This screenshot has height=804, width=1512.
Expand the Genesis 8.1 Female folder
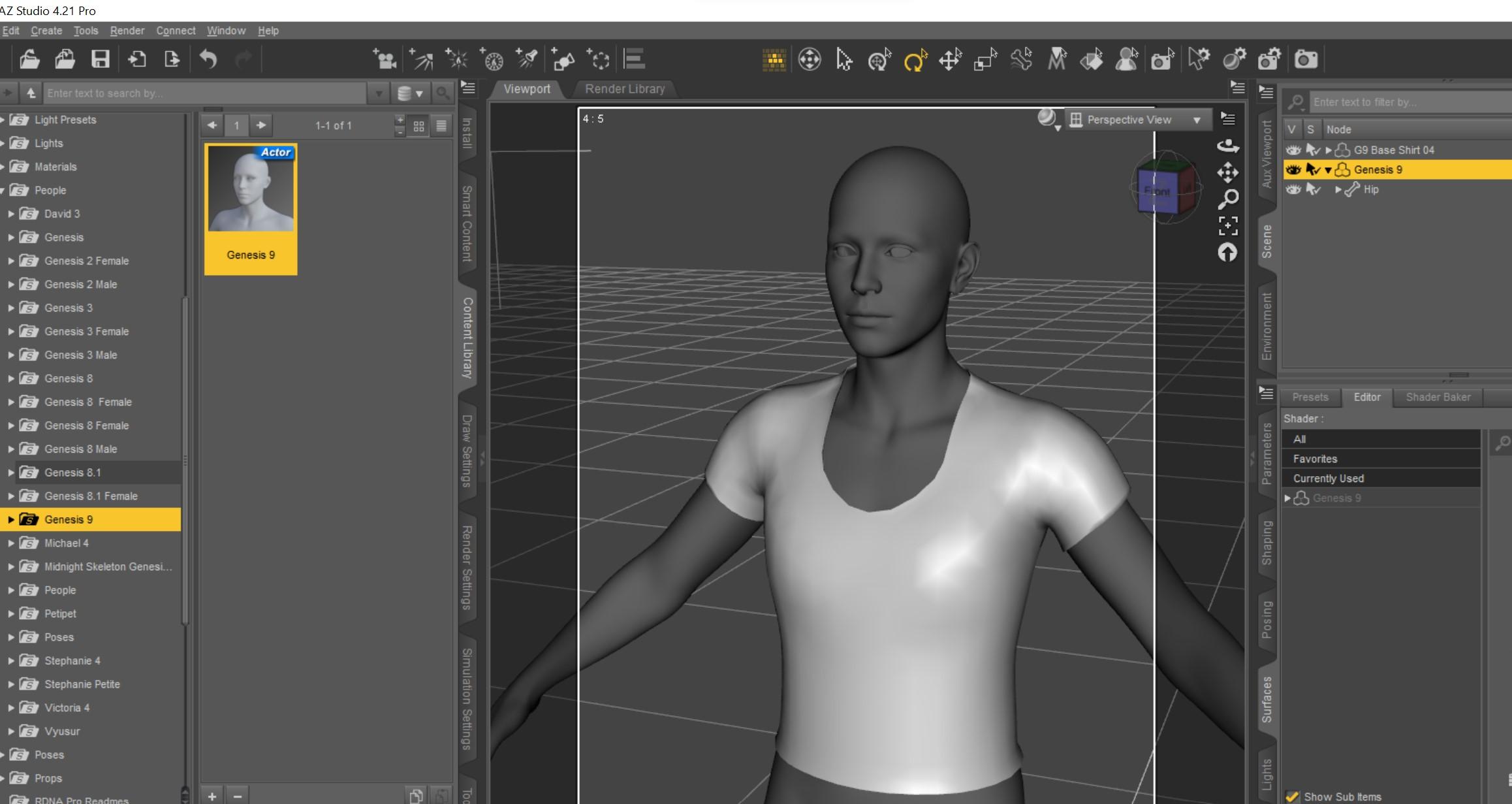point(11,496)
